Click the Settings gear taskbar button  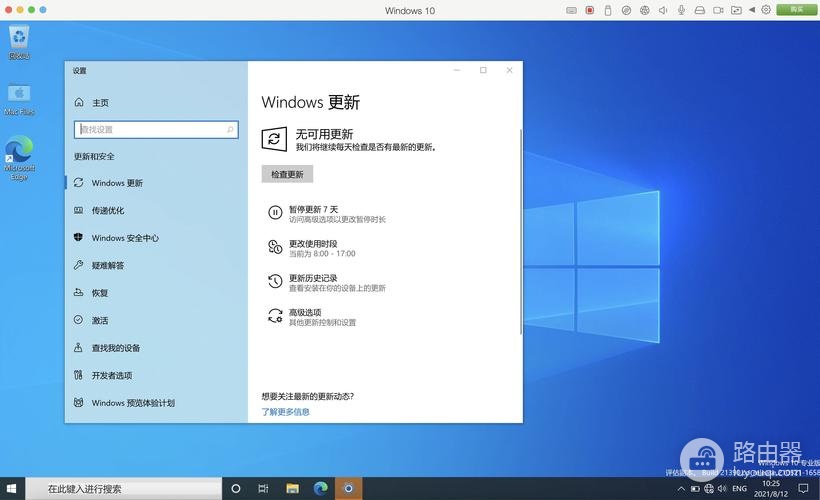348,488
